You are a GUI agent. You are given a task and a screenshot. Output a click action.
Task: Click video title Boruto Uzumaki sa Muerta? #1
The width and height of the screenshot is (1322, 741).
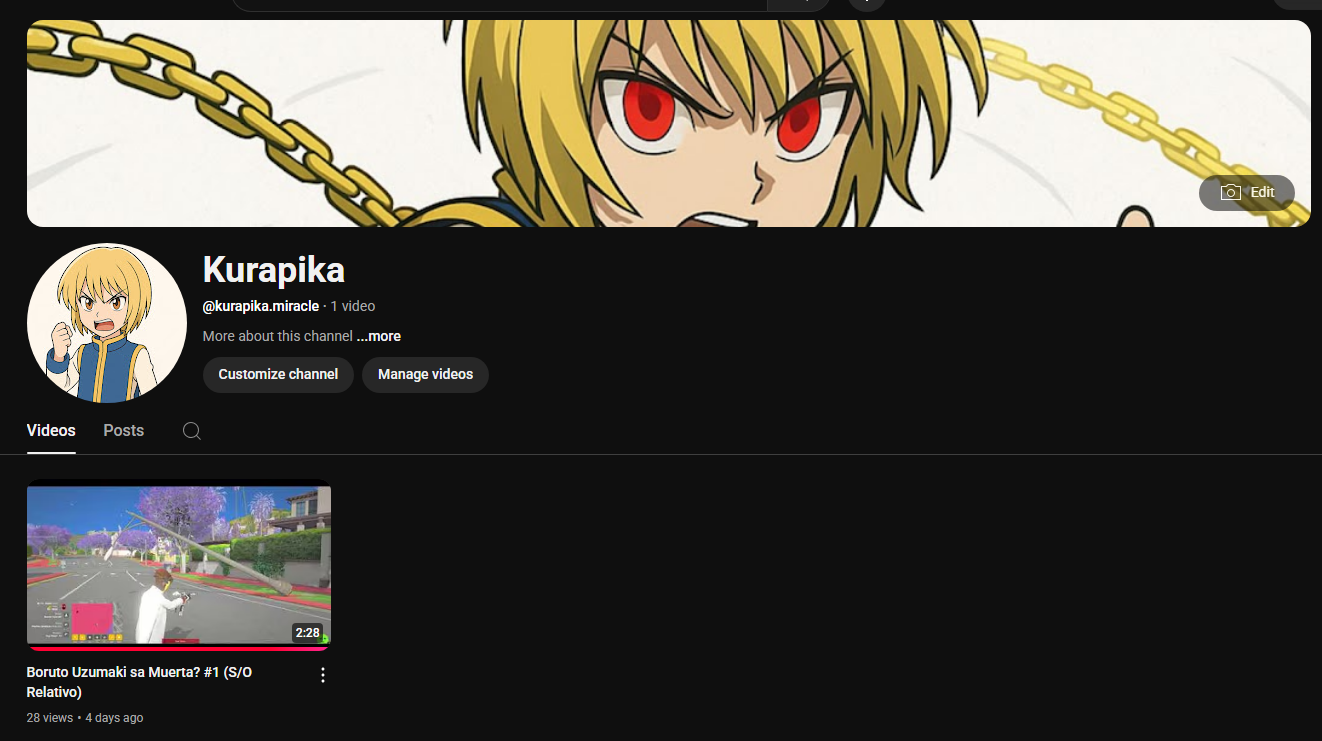point(139,682)
